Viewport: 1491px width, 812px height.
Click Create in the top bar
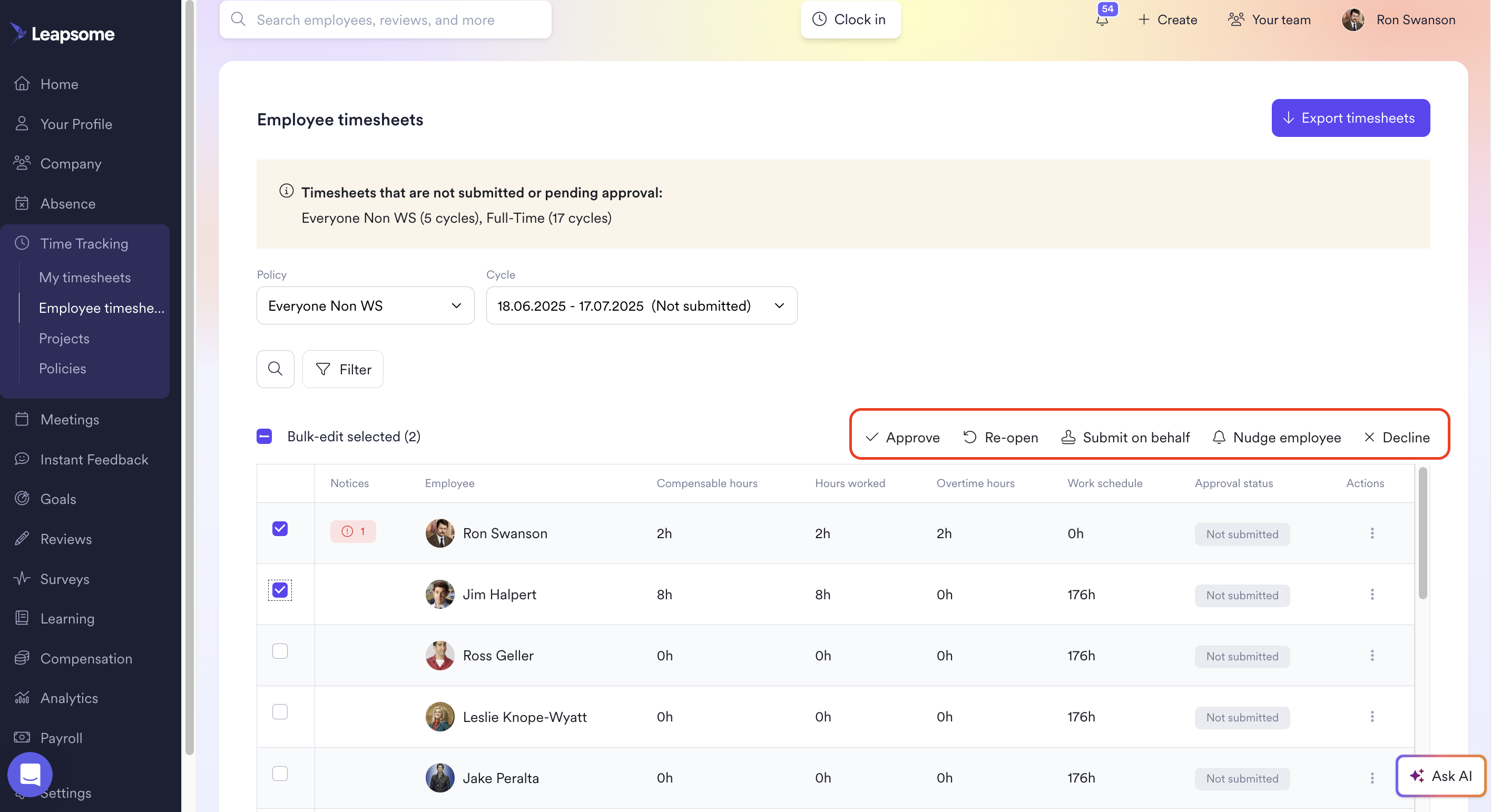(1168, 19)
